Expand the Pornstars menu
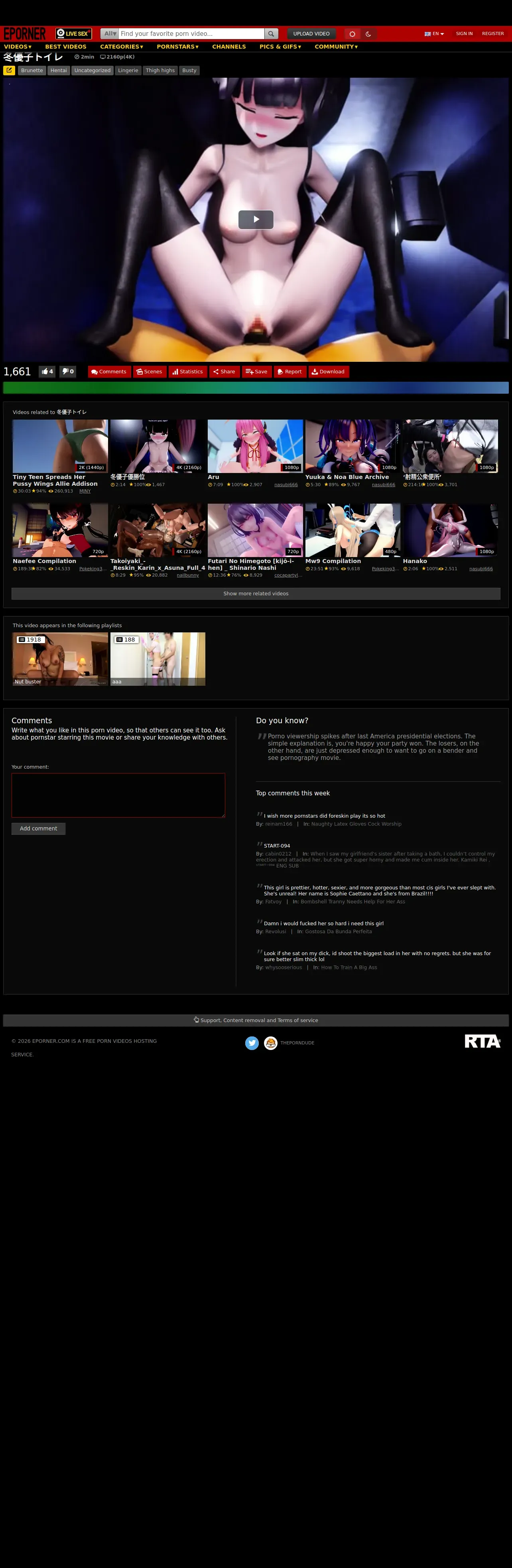The image size is (512, 1568). click(178, 47)
